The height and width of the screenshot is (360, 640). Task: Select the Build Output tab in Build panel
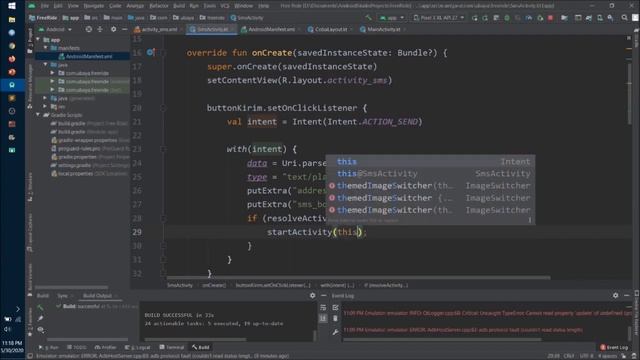pyautogui.click(x=97, y=296)
